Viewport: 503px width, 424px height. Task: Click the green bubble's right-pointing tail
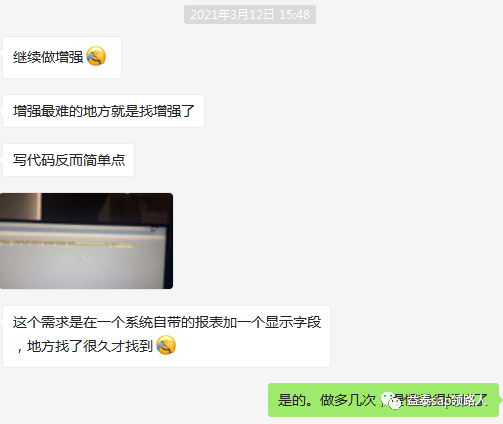(500, 399)
